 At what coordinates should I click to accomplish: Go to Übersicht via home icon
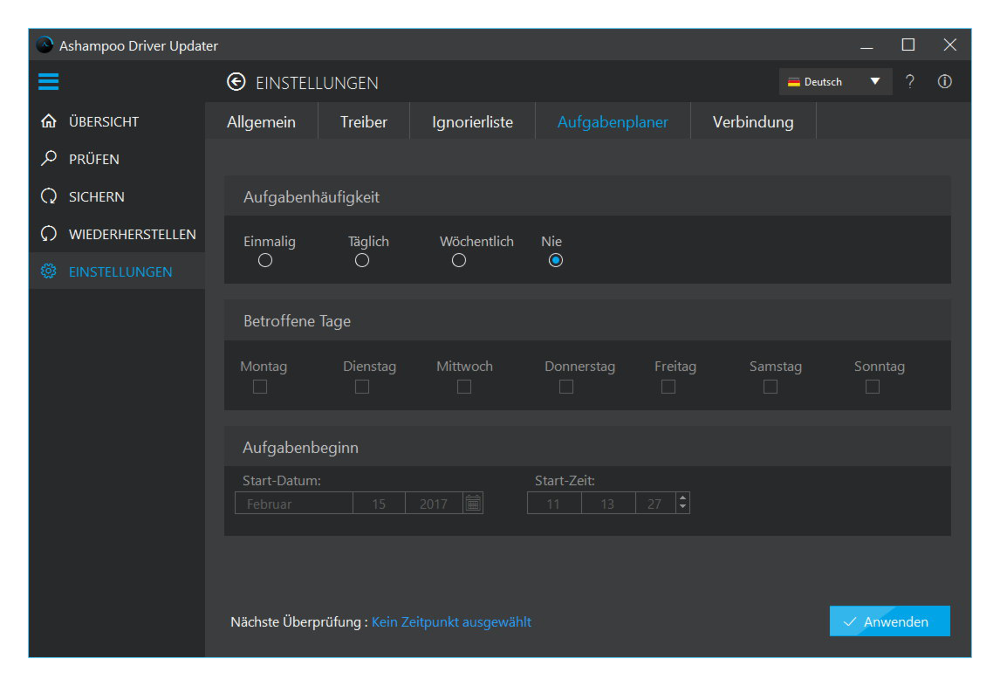(48, 121)
